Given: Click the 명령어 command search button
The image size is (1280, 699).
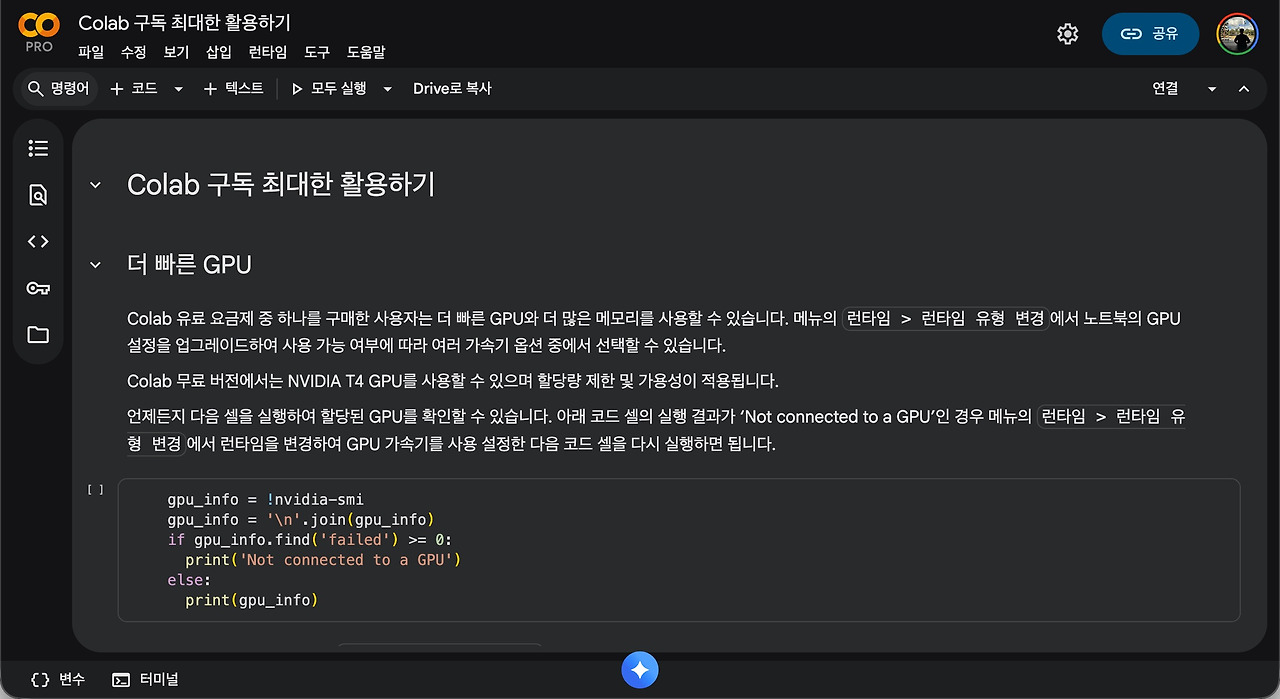Looking at the screenshot, I should [x=59, y=89].
